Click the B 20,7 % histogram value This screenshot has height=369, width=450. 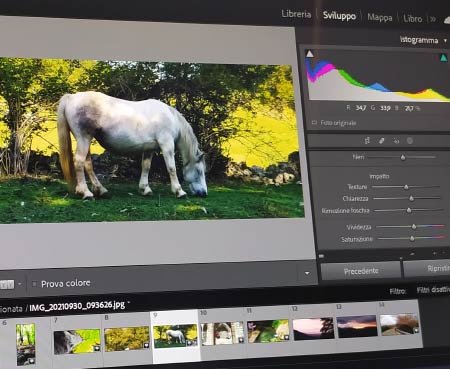pos(408,108)
